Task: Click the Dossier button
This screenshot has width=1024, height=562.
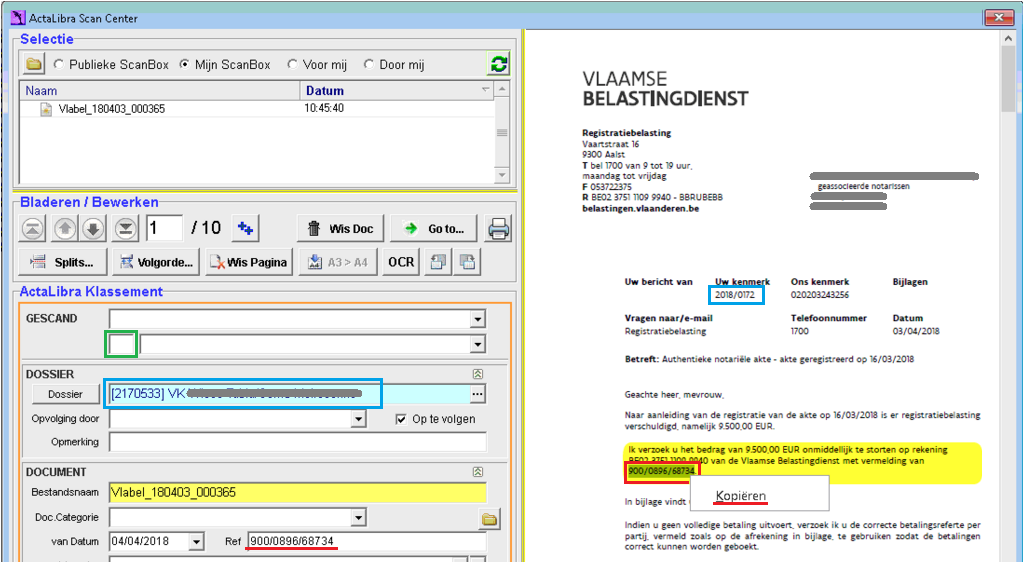Action: (x=65, y=394)
